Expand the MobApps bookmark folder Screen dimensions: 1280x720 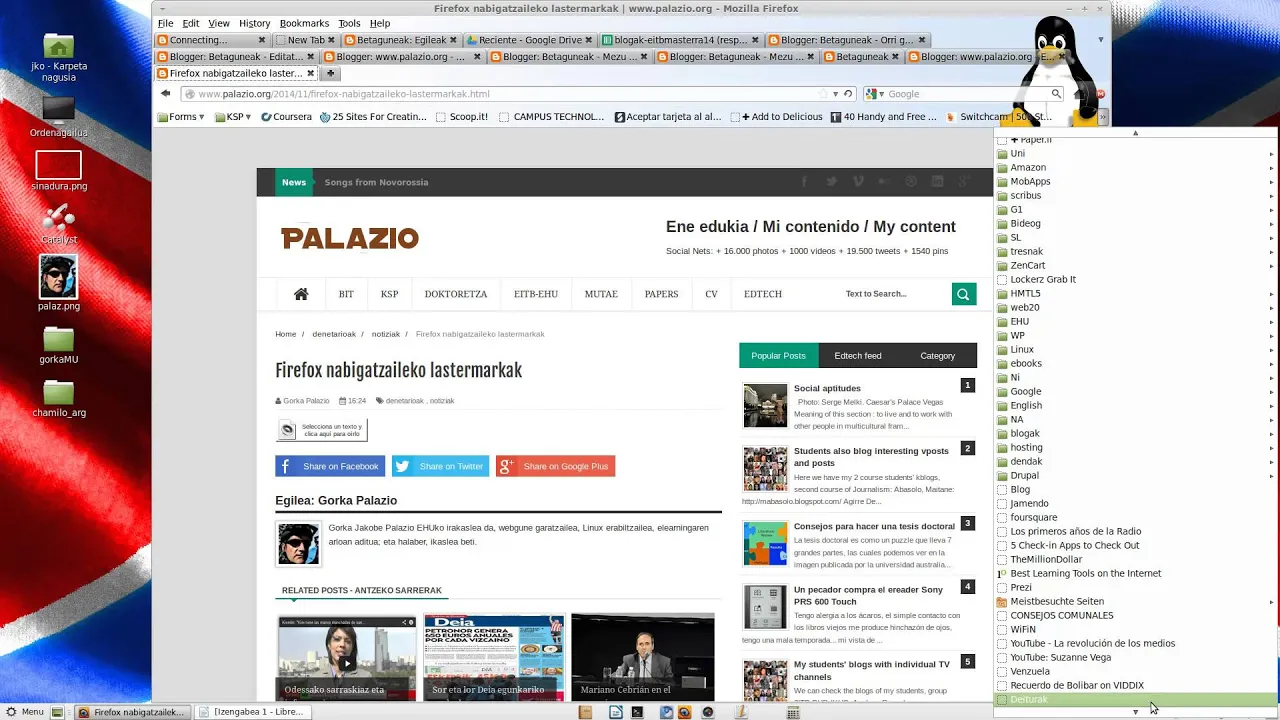1134,182
